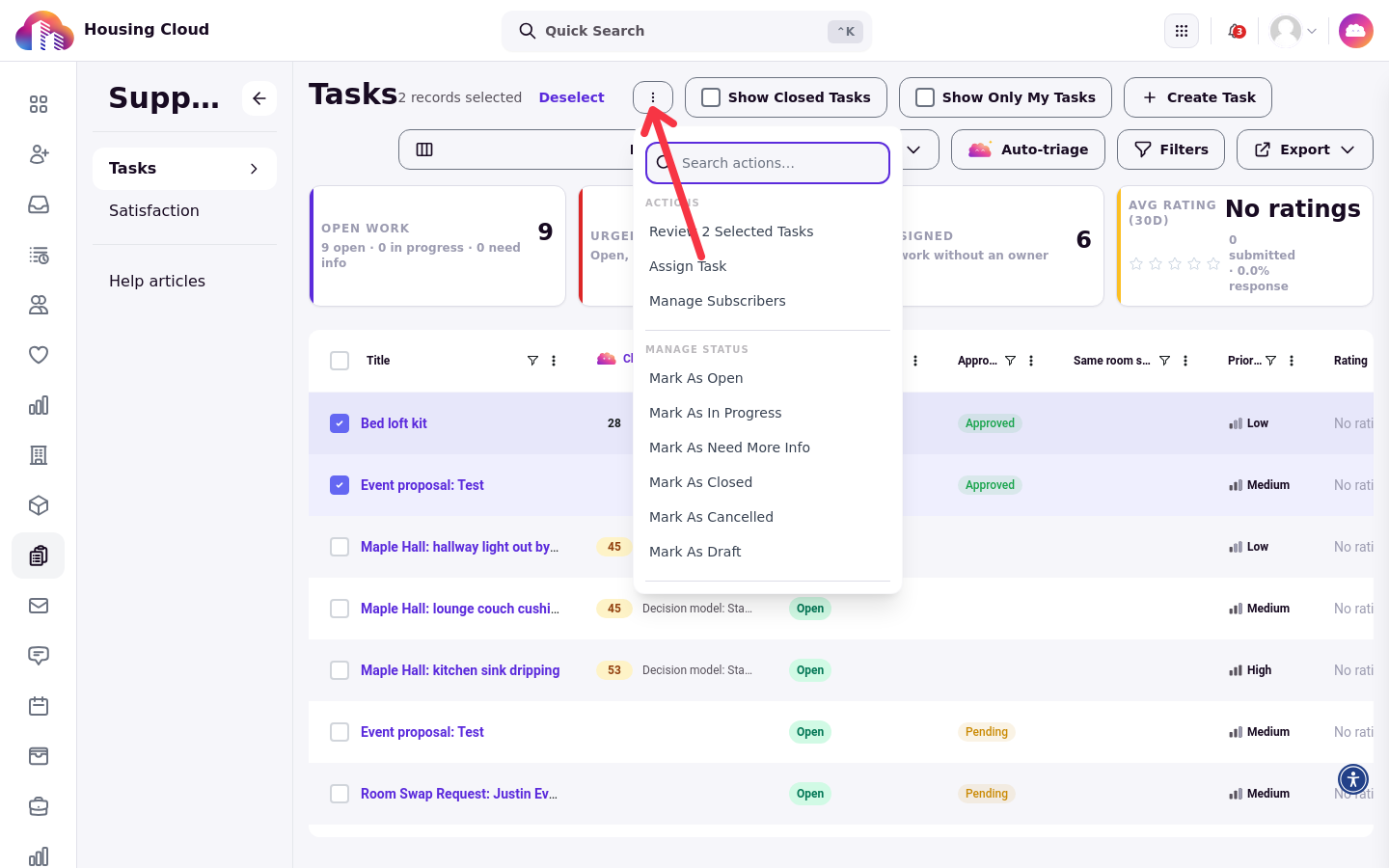Check Maple Hall: kitchen sink dripping checkbox

point(340,670)
